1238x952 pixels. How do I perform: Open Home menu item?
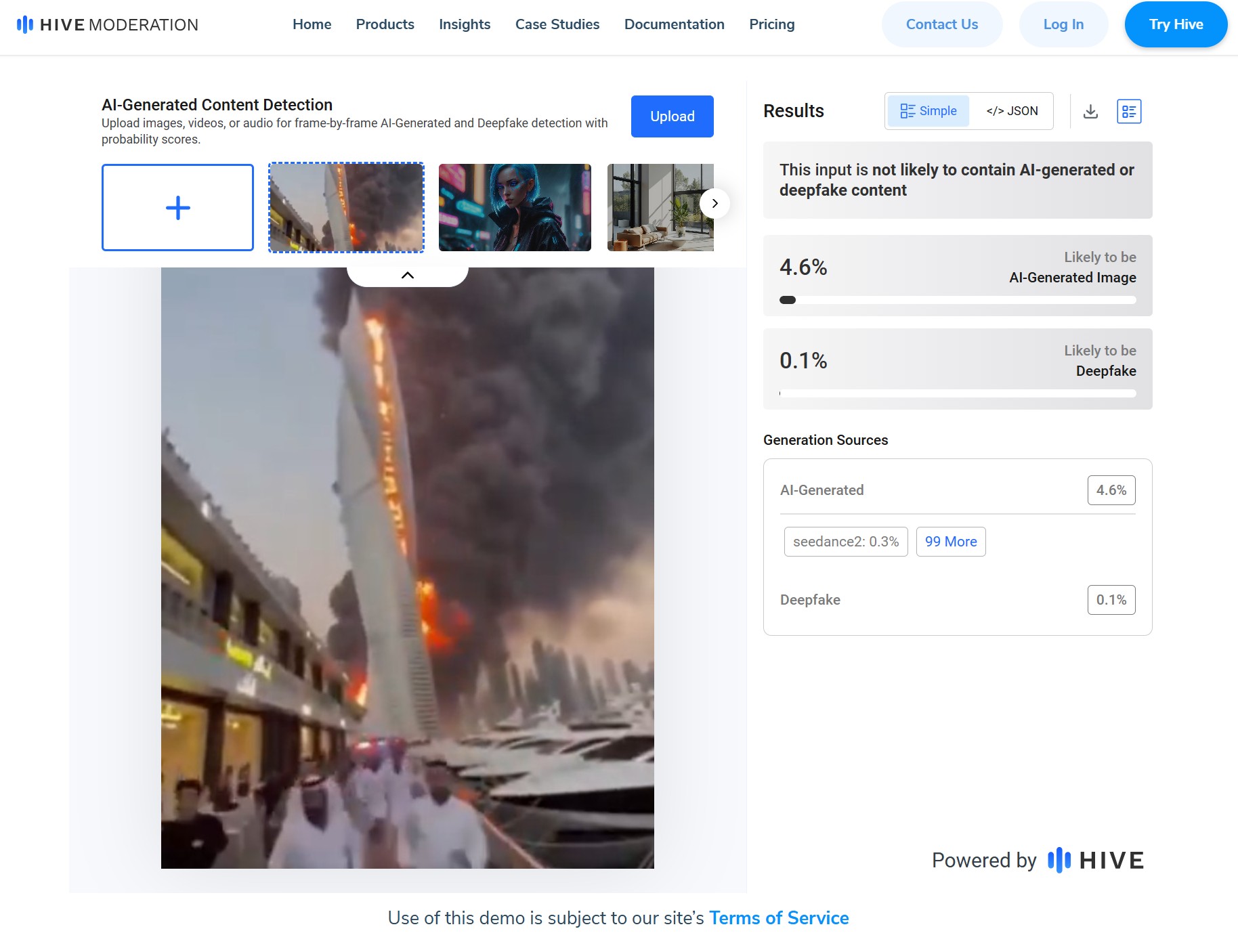pos(312,24)
